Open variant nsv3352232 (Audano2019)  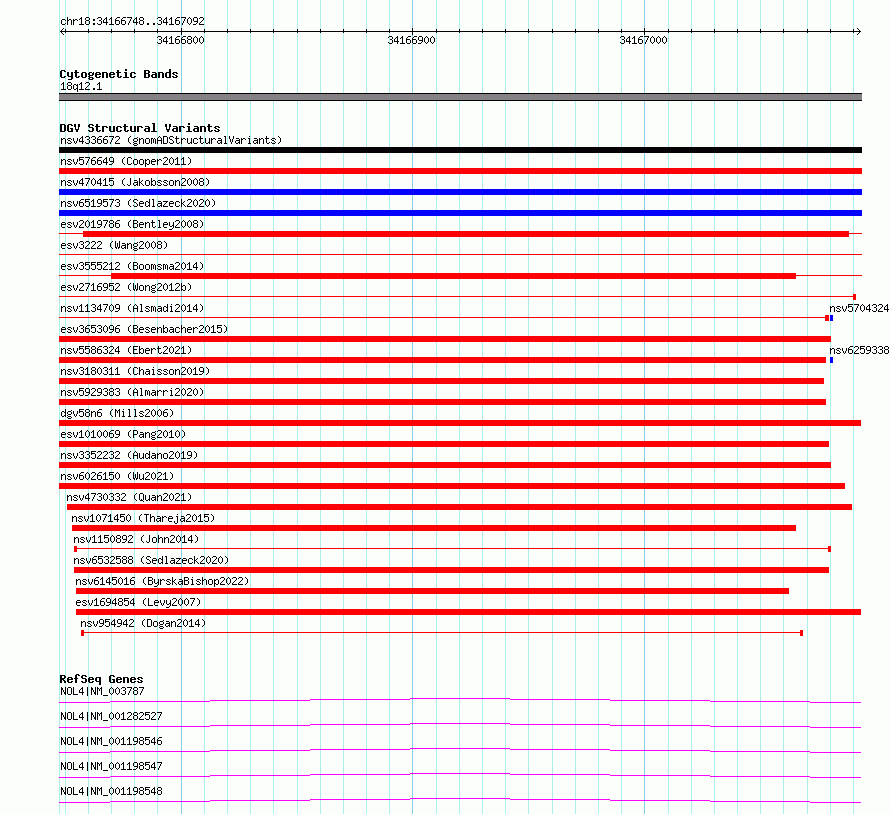[x=129, y=455]
